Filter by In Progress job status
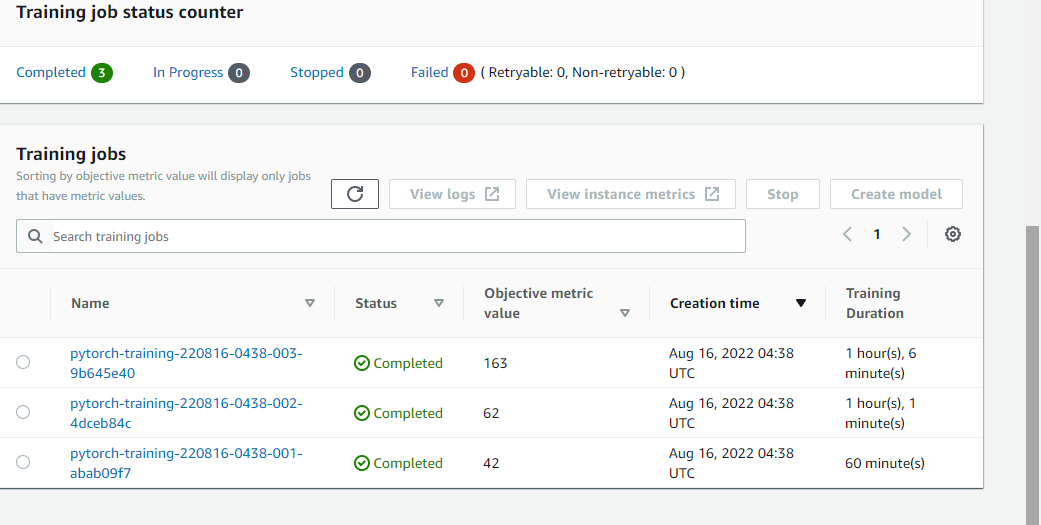The image size is (1041, 525). pos(188,72)
